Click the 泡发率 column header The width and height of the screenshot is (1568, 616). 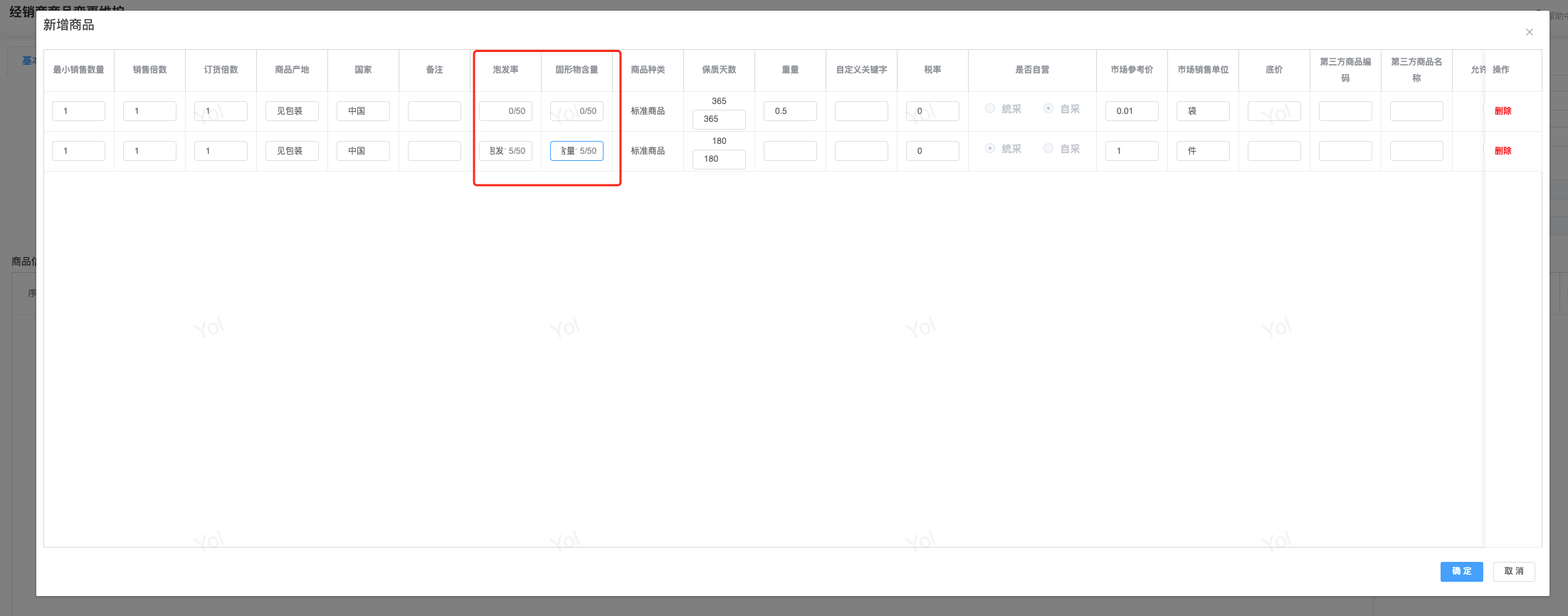point(505,70)
